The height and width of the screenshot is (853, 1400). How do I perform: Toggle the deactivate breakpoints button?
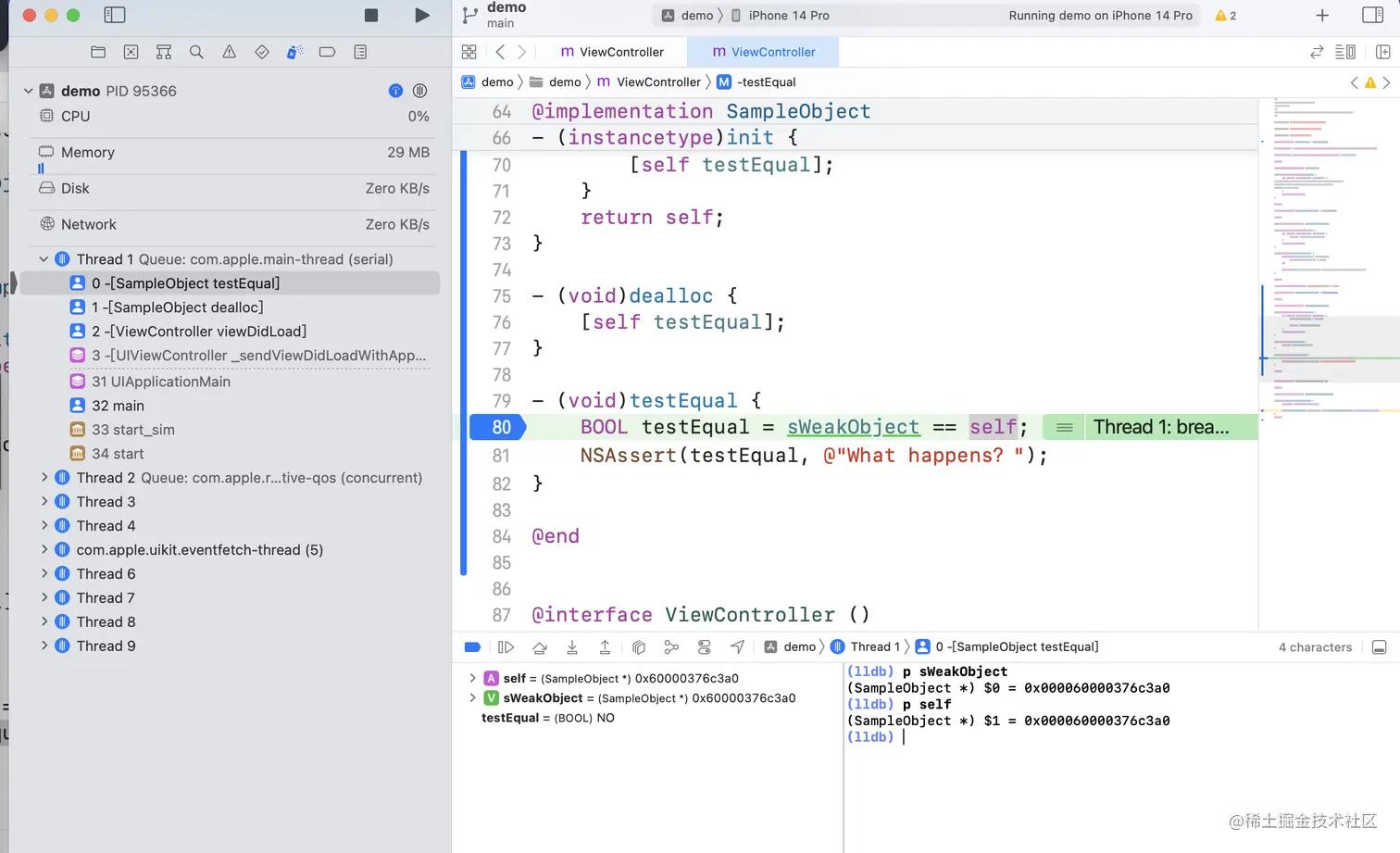click(x=472, y=647)
